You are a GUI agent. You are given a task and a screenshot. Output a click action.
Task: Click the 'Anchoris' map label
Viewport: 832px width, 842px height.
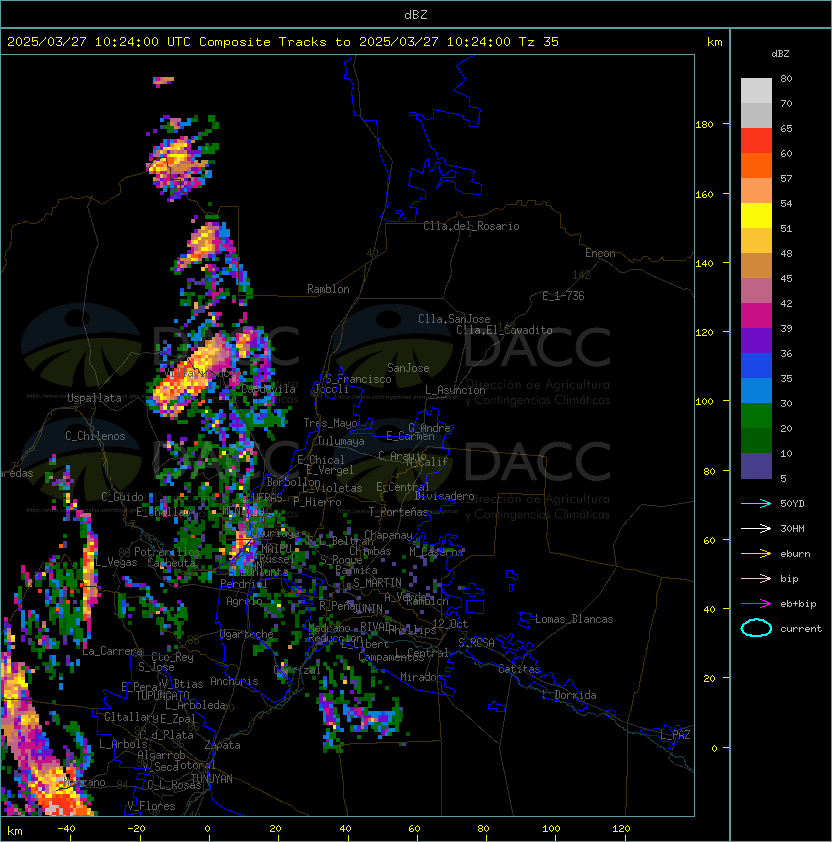(x=234, y=681)
